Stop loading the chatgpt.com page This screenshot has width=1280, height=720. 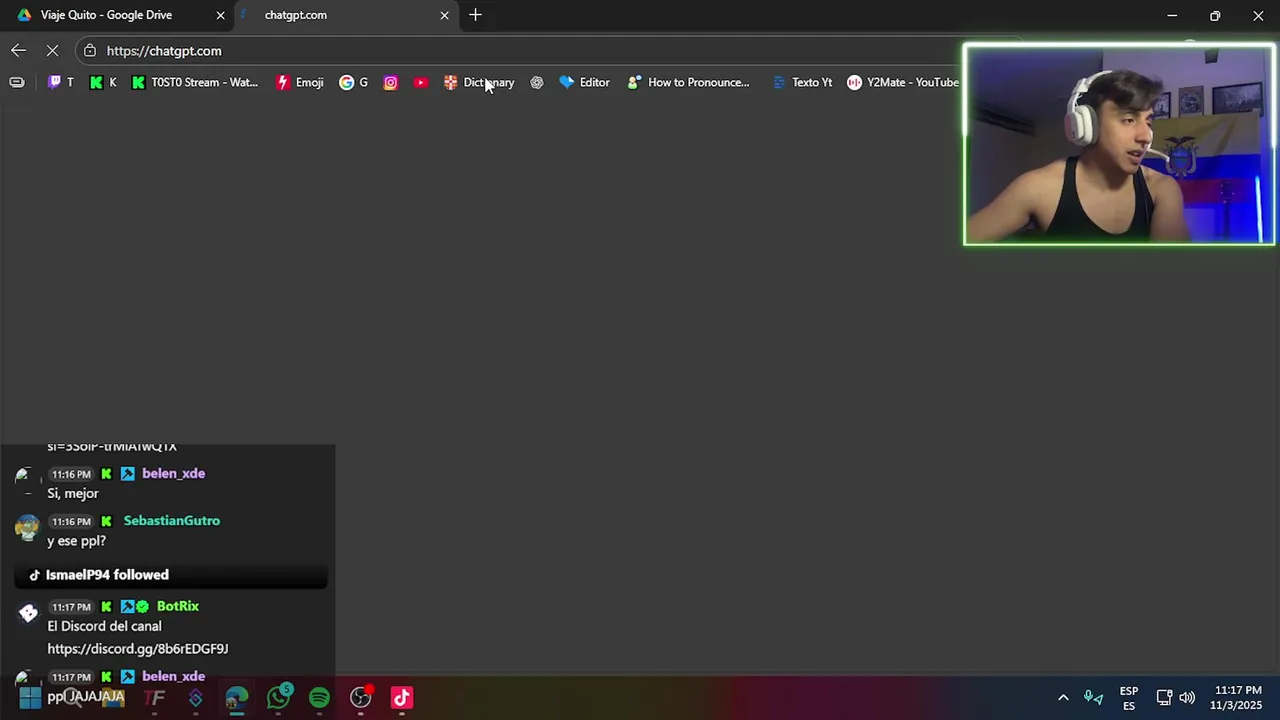52,50
